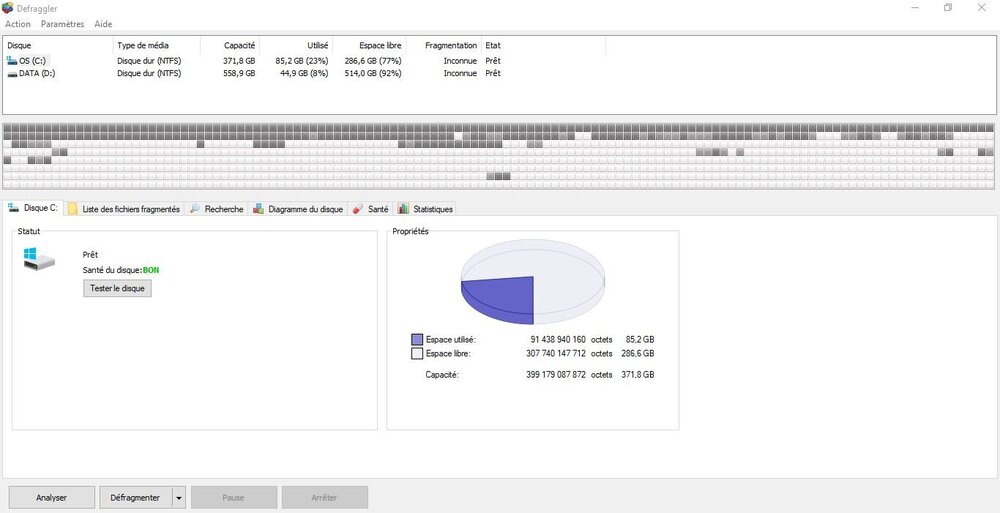Click the Prêt status in Statut panel
The image size is (1000, 513).
point(91,255)
